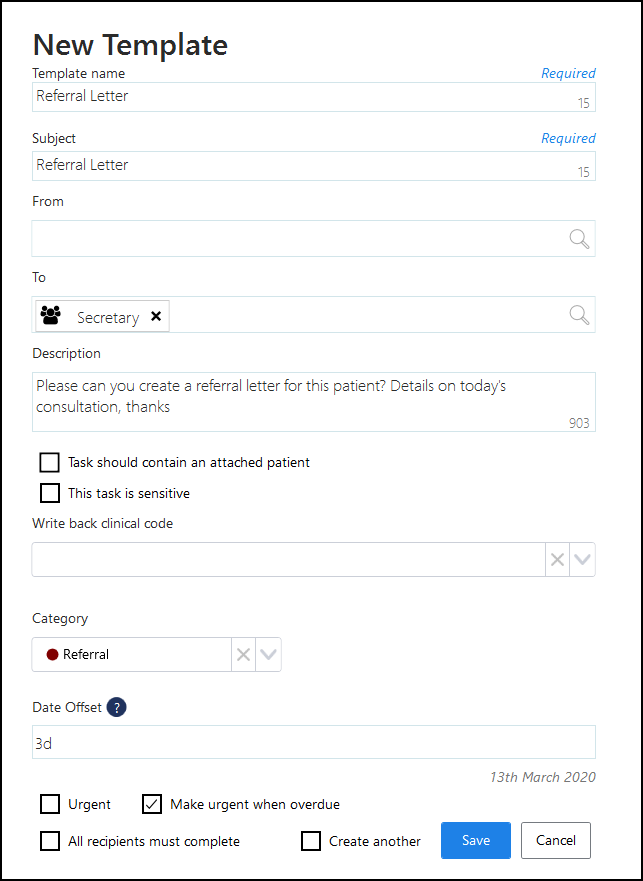
Task: Uncheck Make urgent when overdue
Action: click(x=152, y=804)
